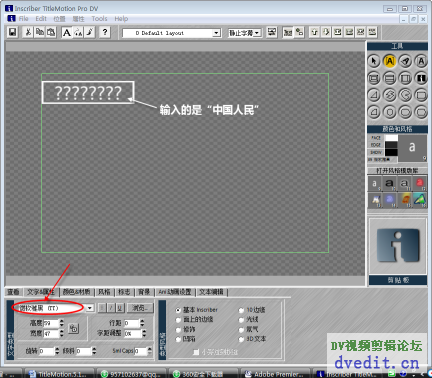Toggle the underline U button

click(120, 308)
